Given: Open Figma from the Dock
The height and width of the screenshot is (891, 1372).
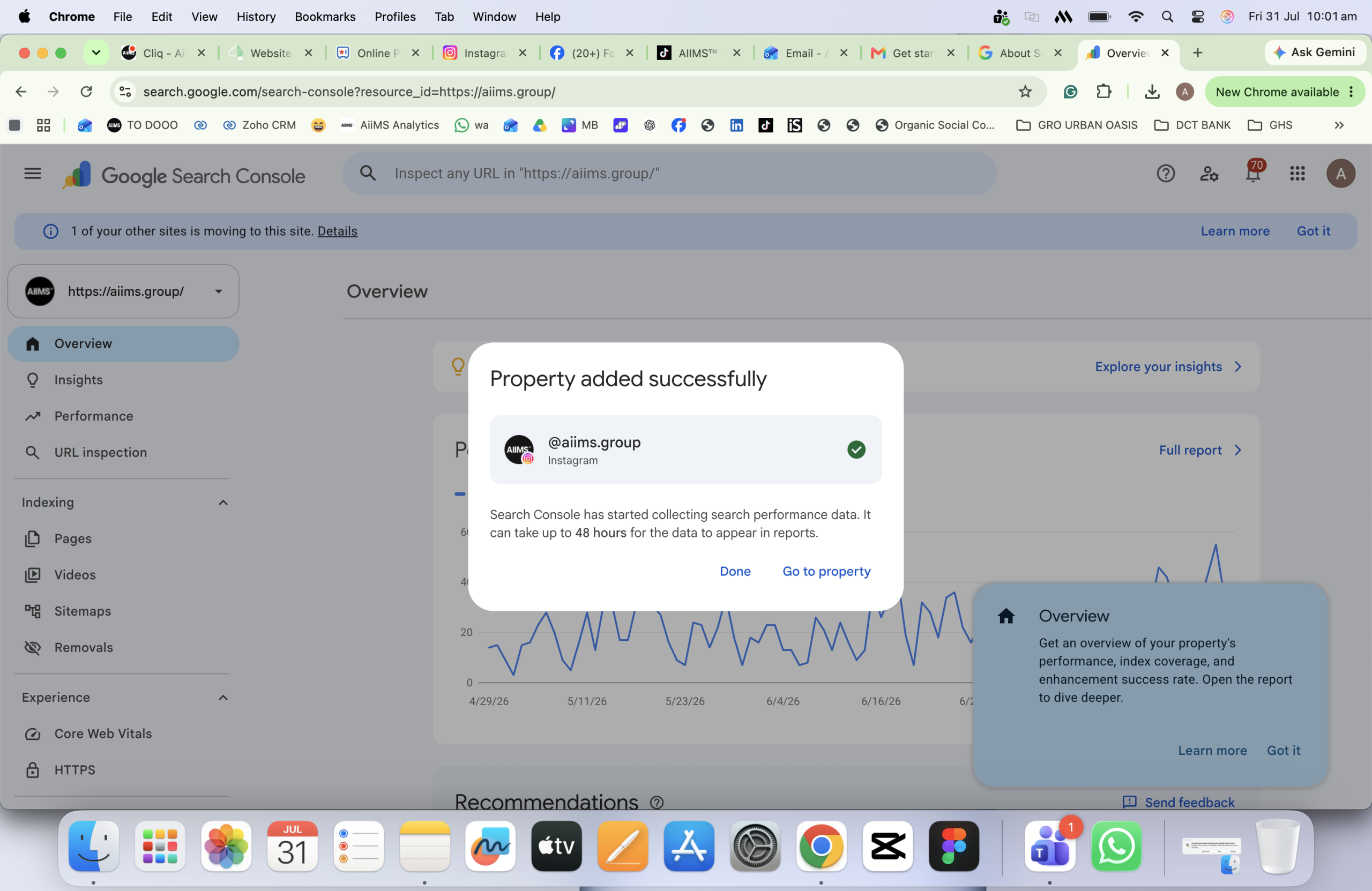Looking at the screenshot, I should 953,846.
